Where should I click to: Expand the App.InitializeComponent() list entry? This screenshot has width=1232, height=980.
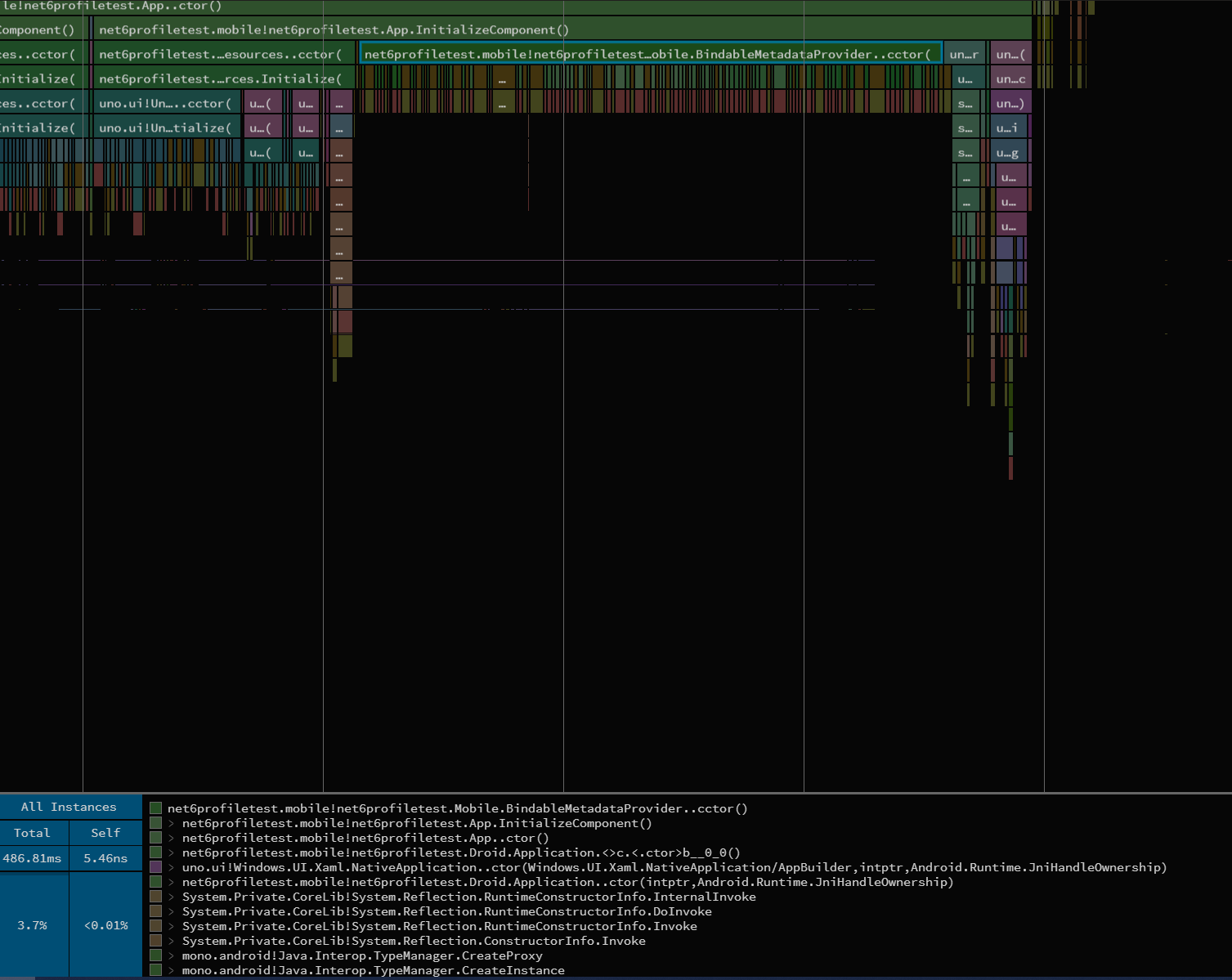[x=170, y=823]
